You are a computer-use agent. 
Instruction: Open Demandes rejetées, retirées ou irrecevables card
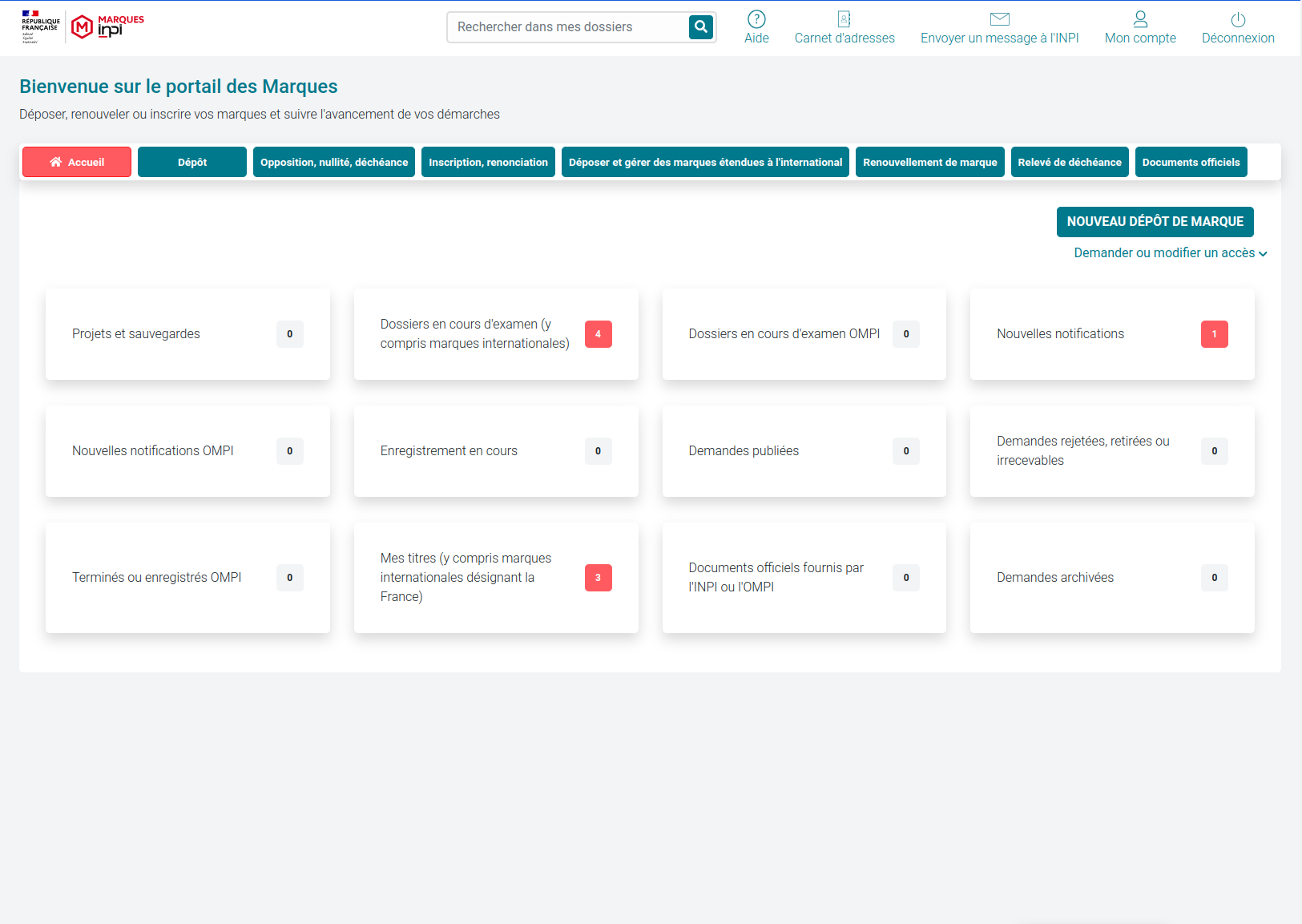(1112, 451)
